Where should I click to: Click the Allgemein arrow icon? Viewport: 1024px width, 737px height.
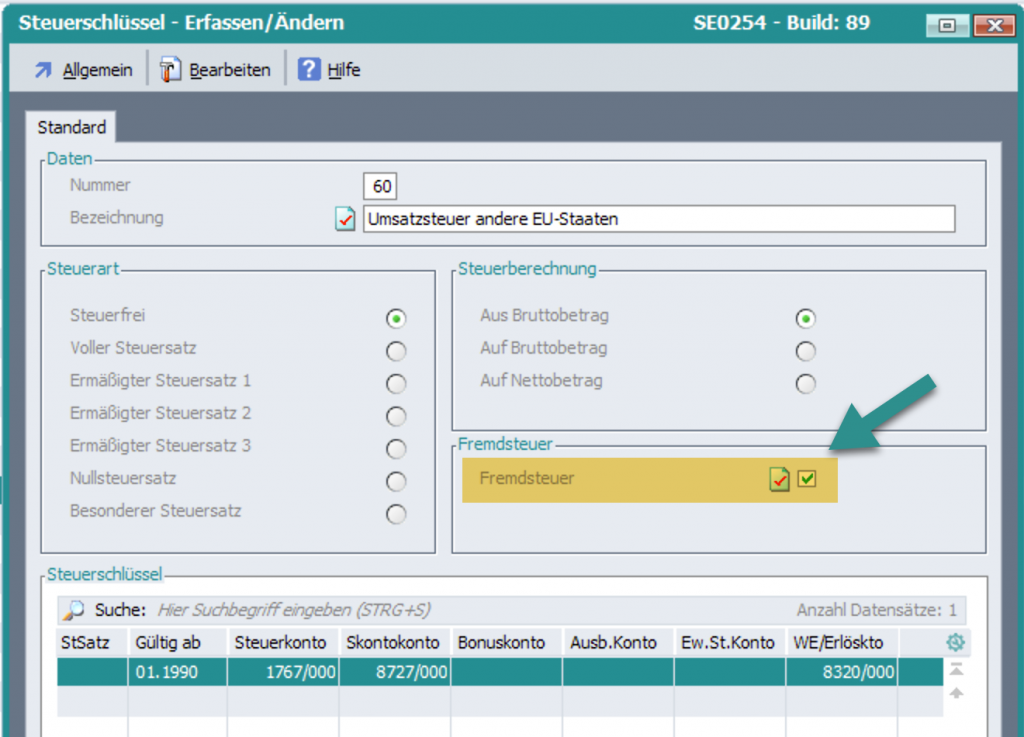point(43,70)
